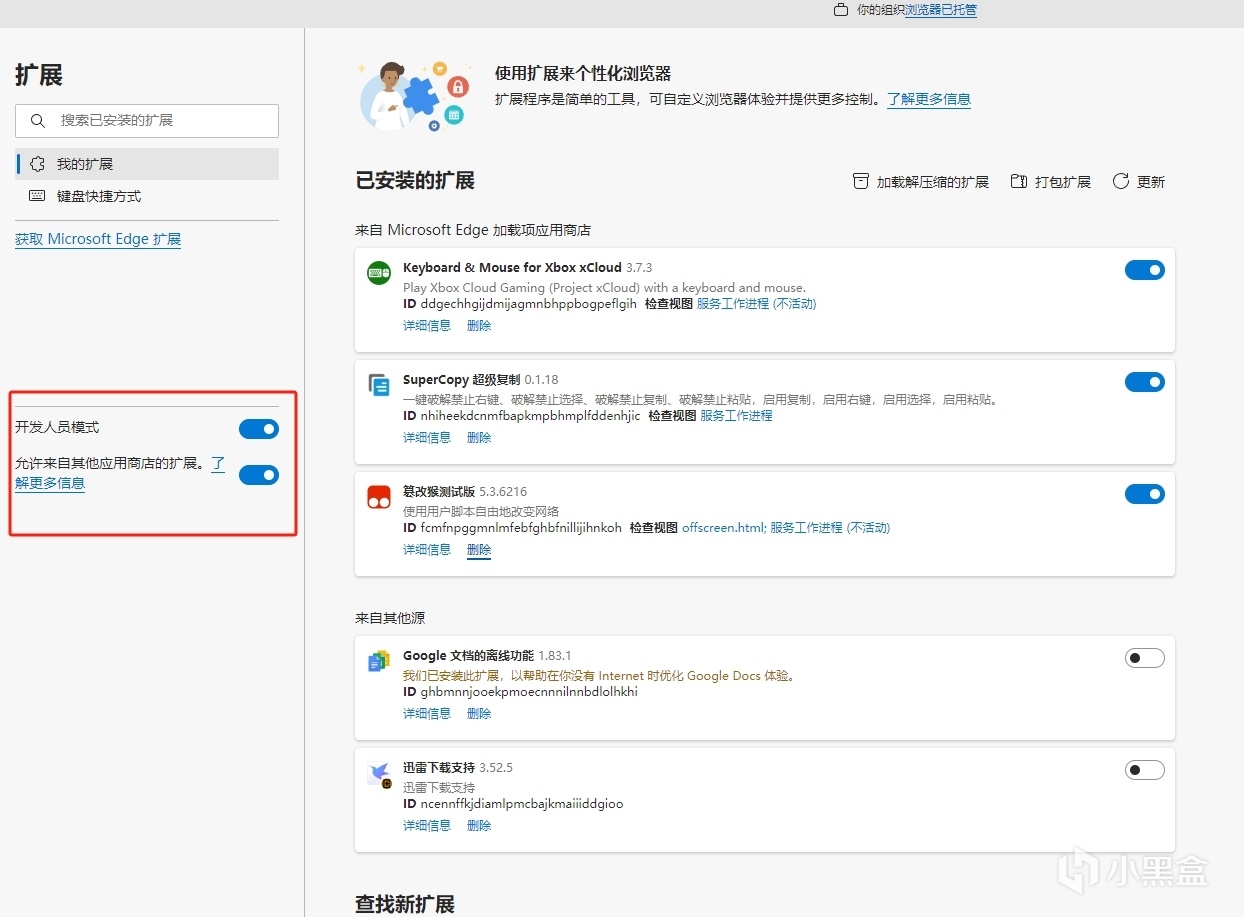Click the puzzle icon beside 我的扩展
1244x917 pixels.
[x=37, y=164]
